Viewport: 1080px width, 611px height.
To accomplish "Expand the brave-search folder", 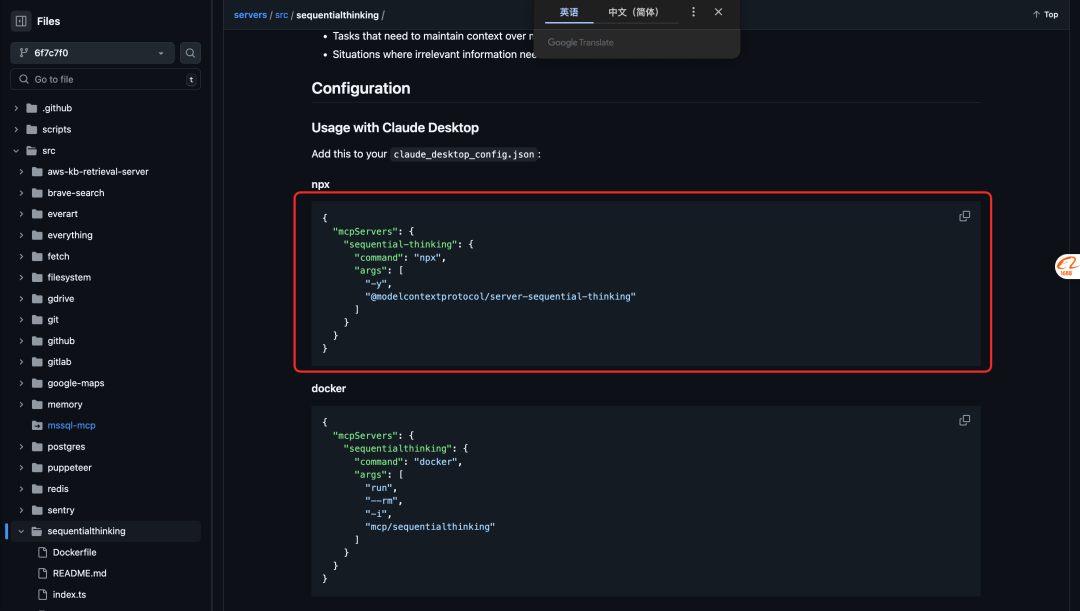I will [x=21, y=193].
